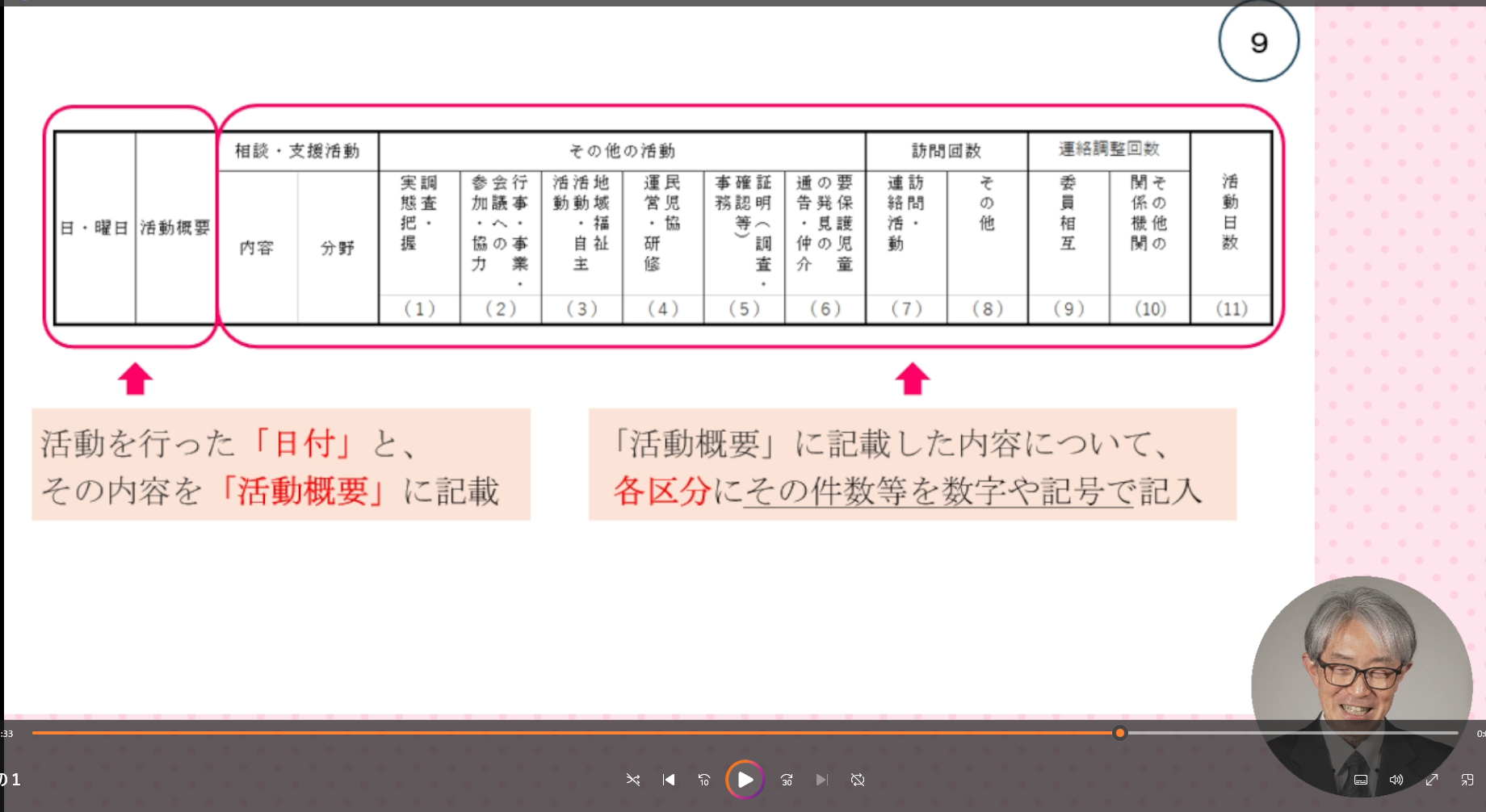Click the 活動日数 column numbered (11)

pos(1231,228)
